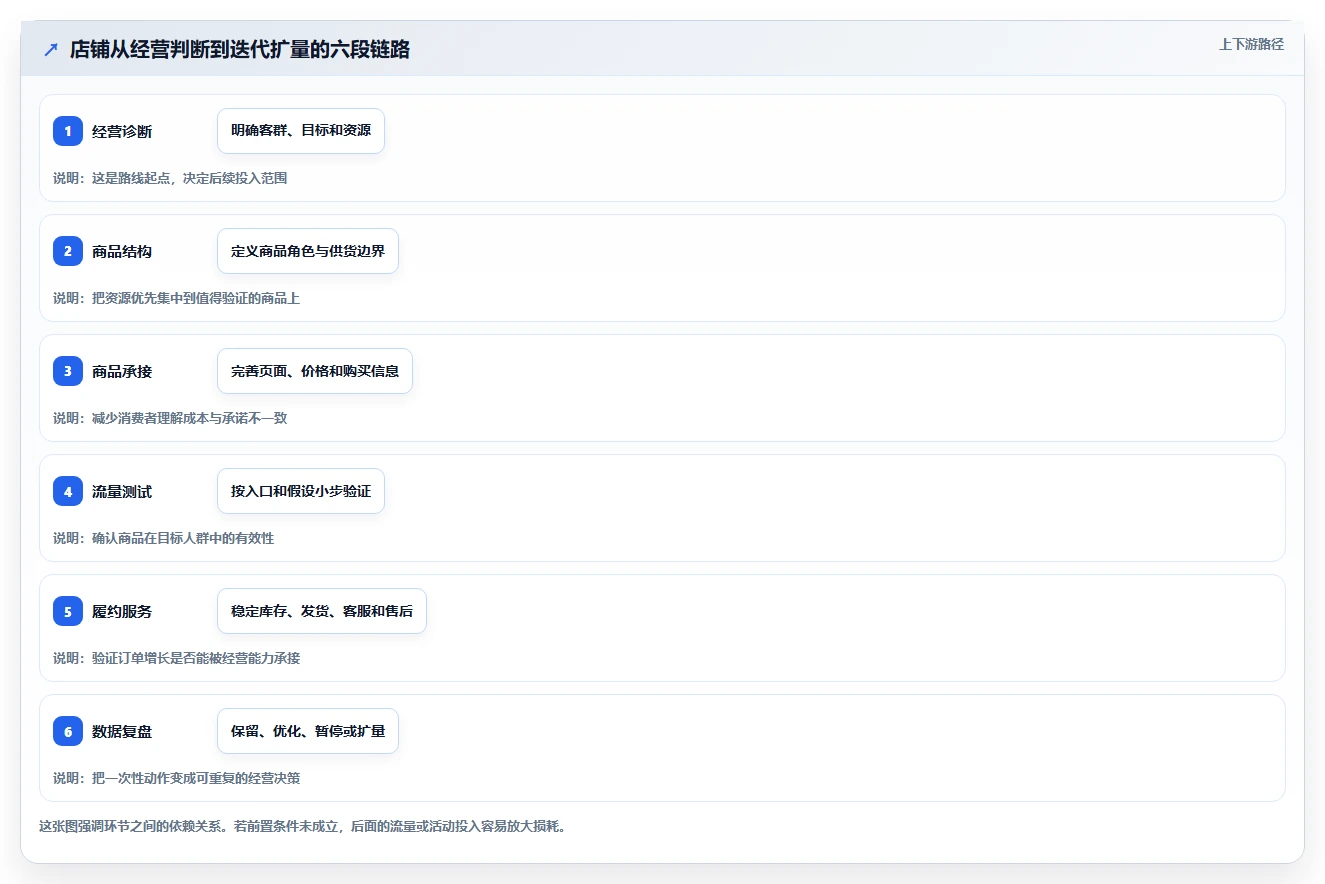Click note 减少消费者理解成本与承诺不一致
The height and width of the screenshot is (884, 1325).
pyautogui.click(x=190, y=418)
